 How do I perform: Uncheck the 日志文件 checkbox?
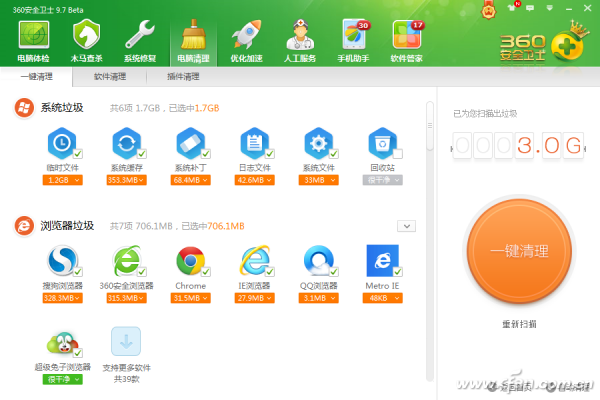(270, 154)
